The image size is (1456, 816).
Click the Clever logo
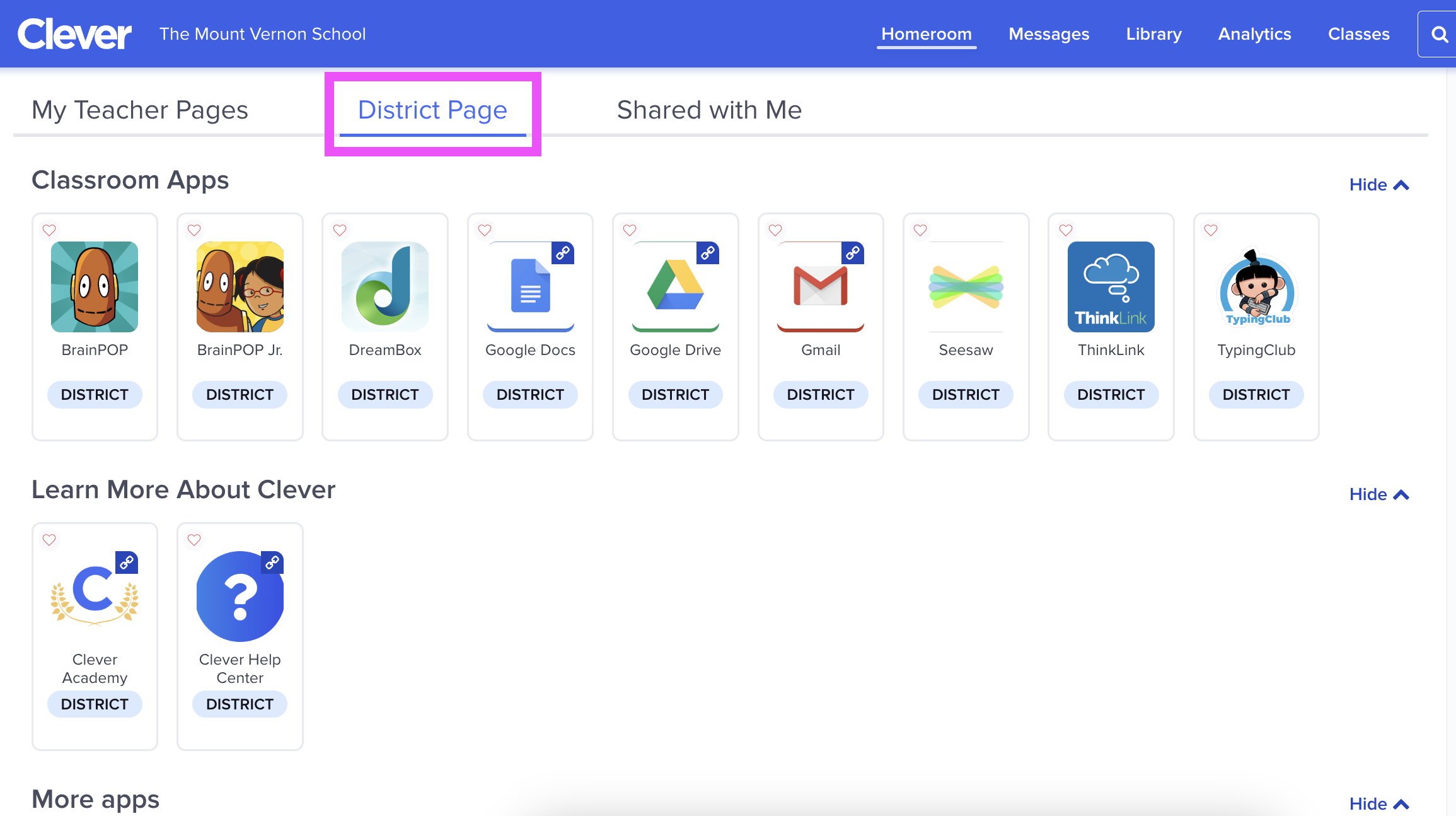point(74,34)
